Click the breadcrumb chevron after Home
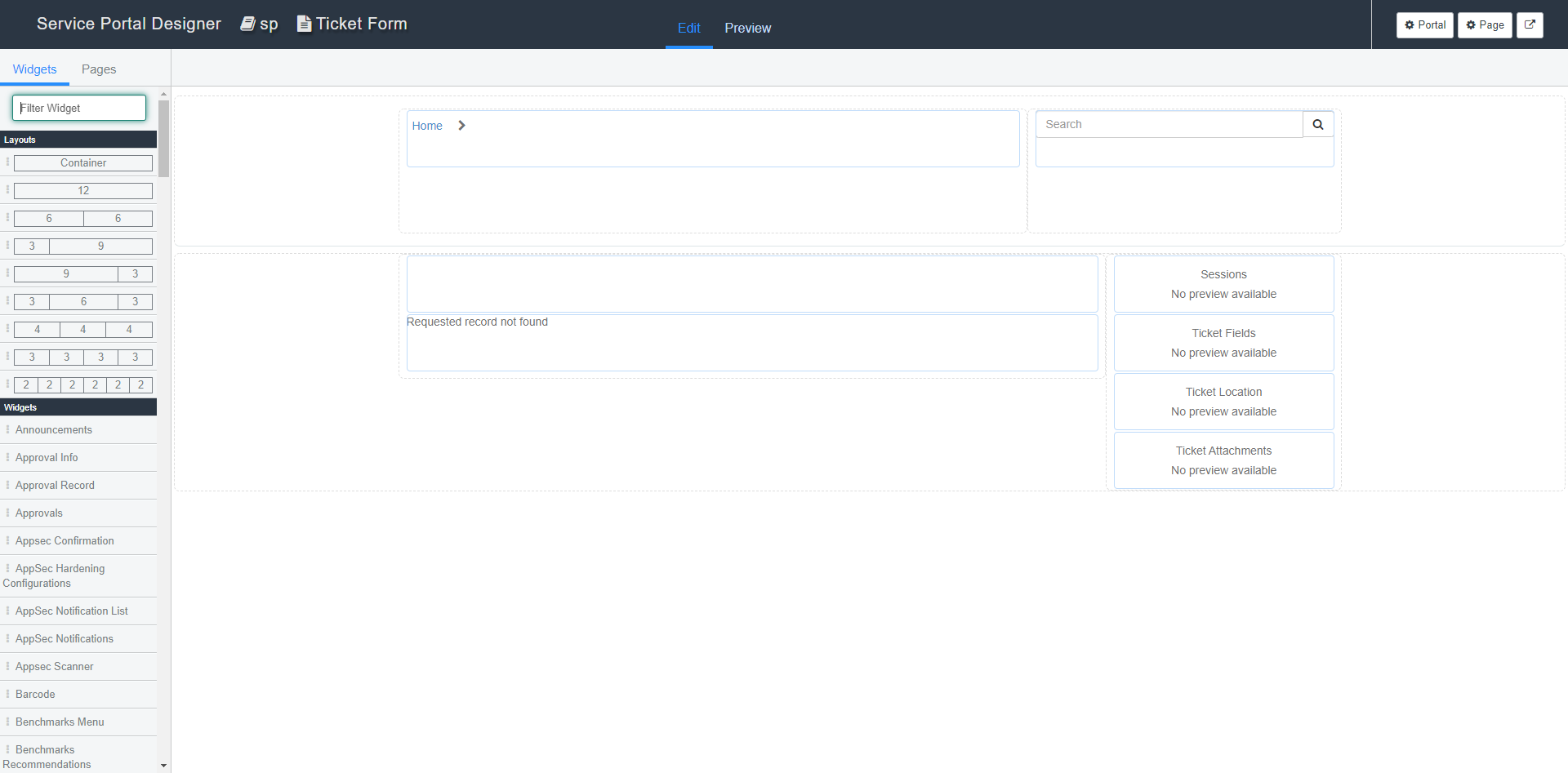Screen dimensions: 1568x773 click(461, 126)
